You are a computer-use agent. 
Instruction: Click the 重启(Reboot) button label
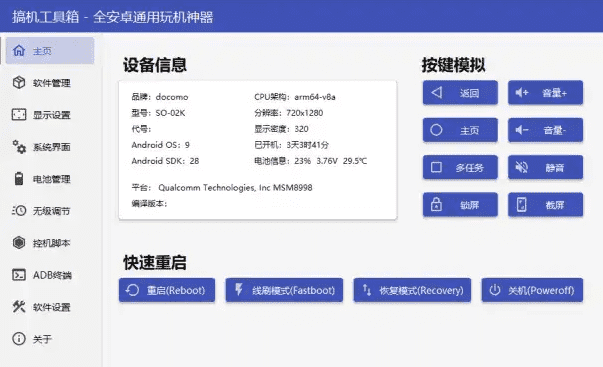[176, 290]
